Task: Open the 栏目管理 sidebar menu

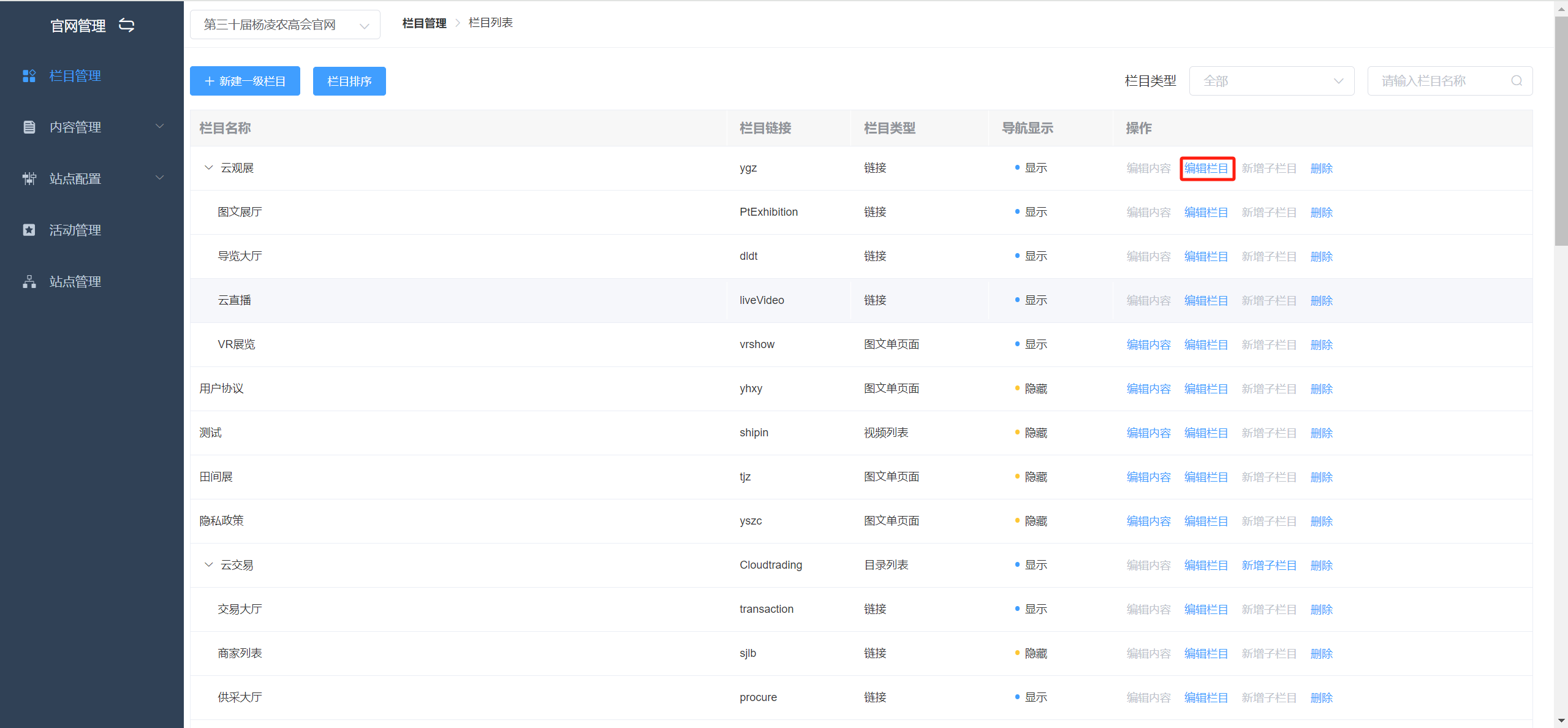Action: point(92,76)
